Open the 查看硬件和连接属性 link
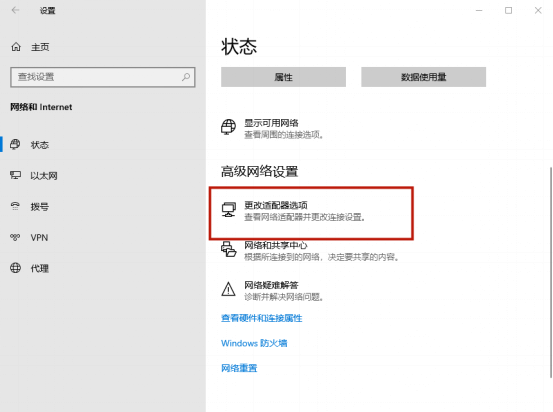The height and width of the screenshot is (412, 553). click(261, 318)
